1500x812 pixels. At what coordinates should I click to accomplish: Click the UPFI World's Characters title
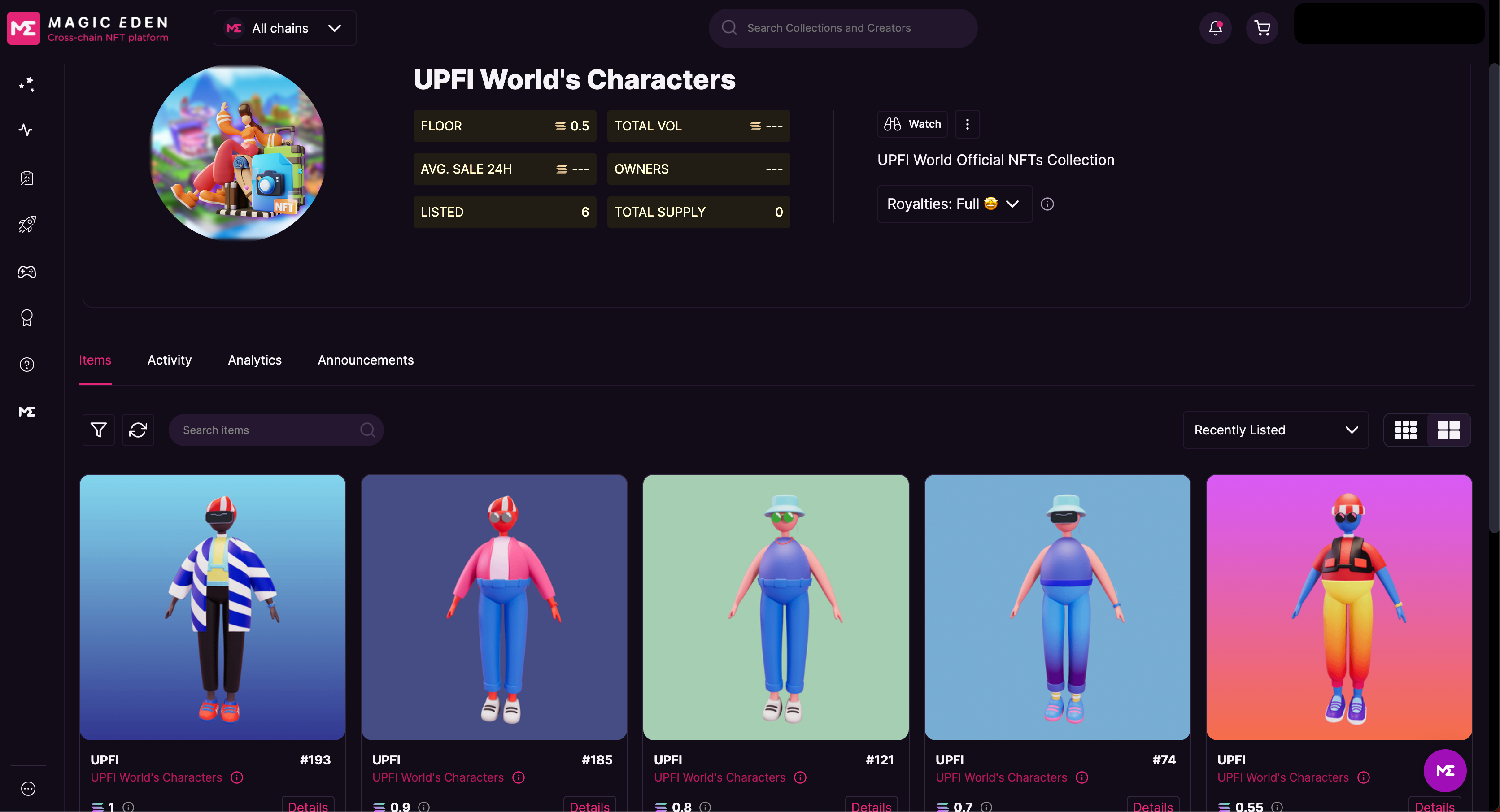point(574,80)
